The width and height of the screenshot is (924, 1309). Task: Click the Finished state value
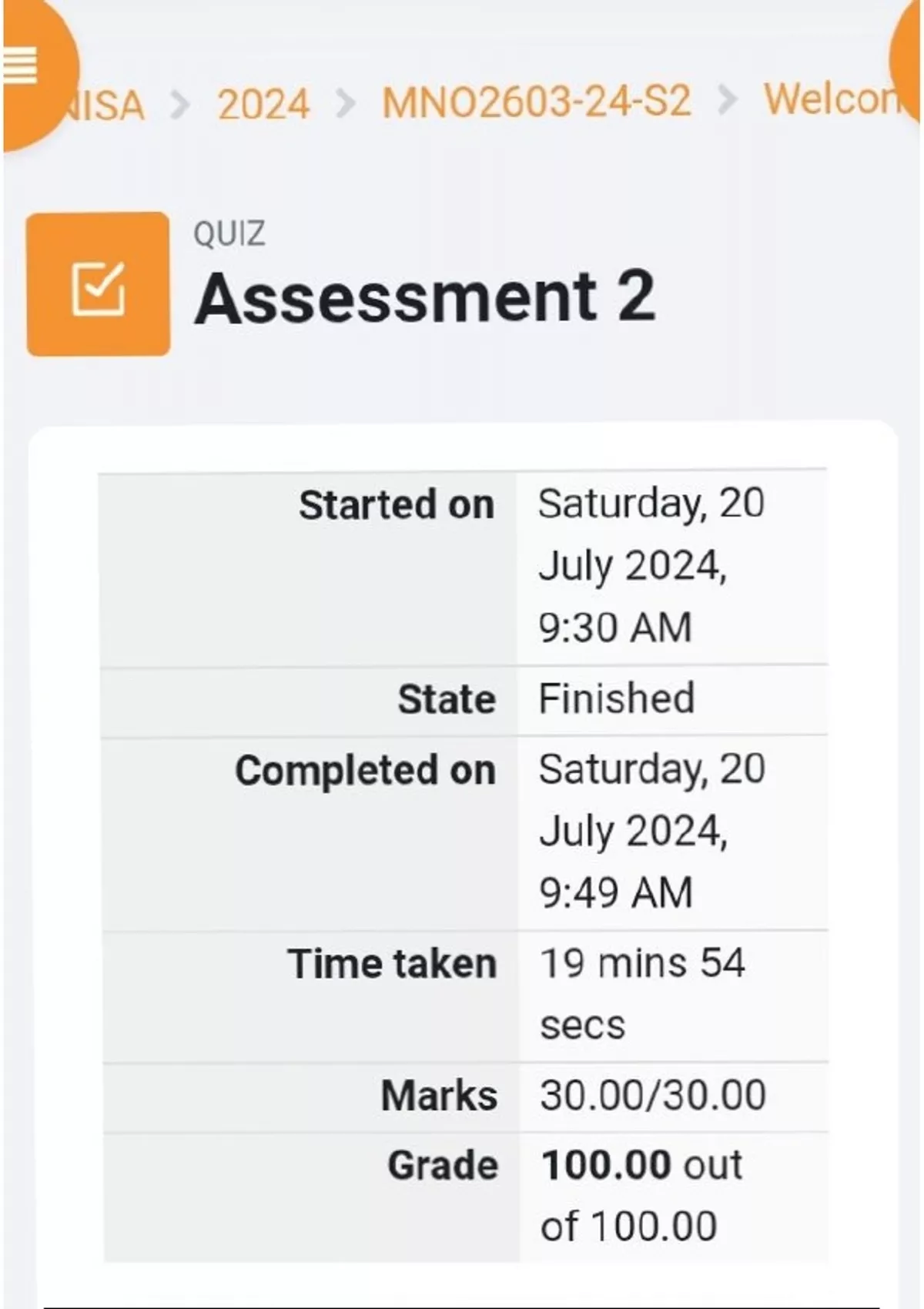[616, 698]
